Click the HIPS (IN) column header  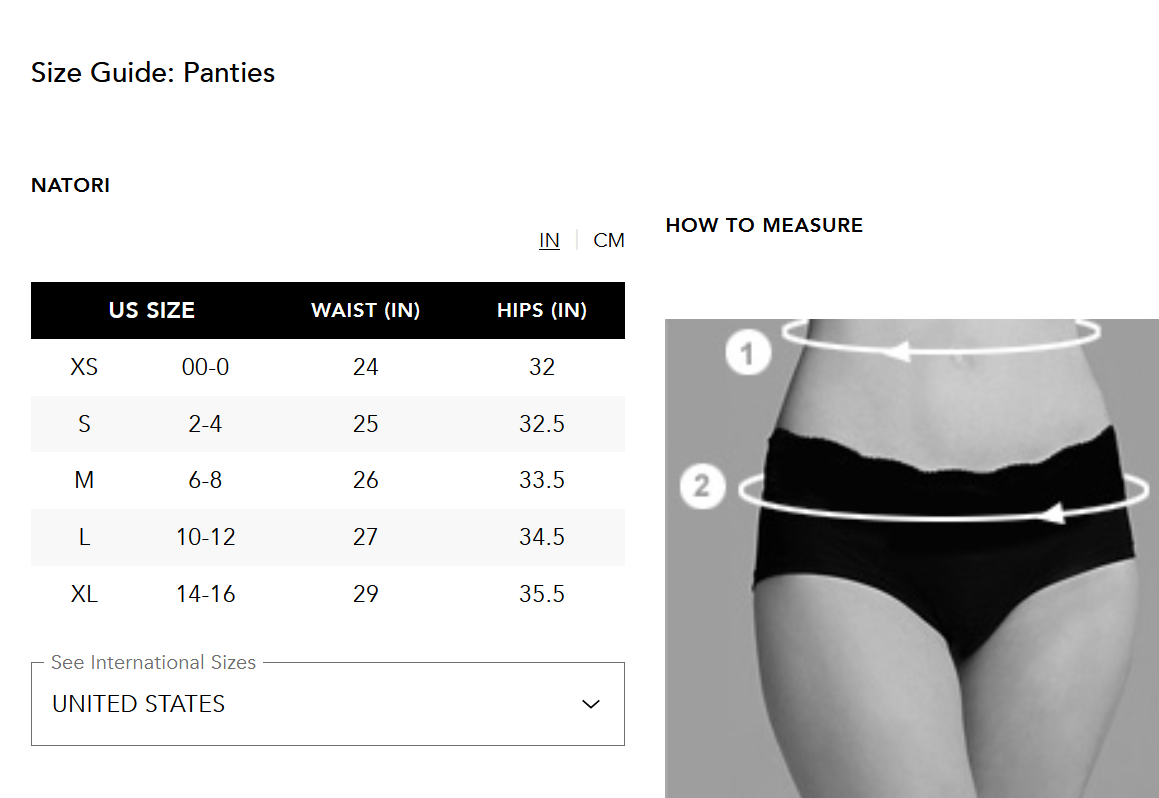tap(541, 311)
